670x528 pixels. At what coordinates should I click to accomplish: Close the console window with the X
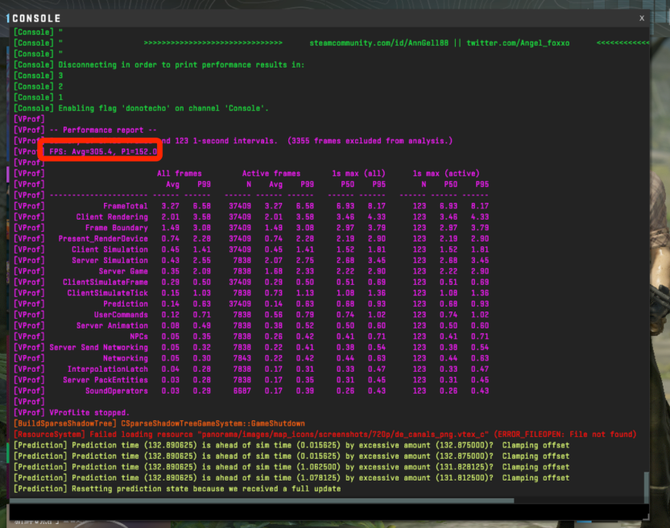642,18
